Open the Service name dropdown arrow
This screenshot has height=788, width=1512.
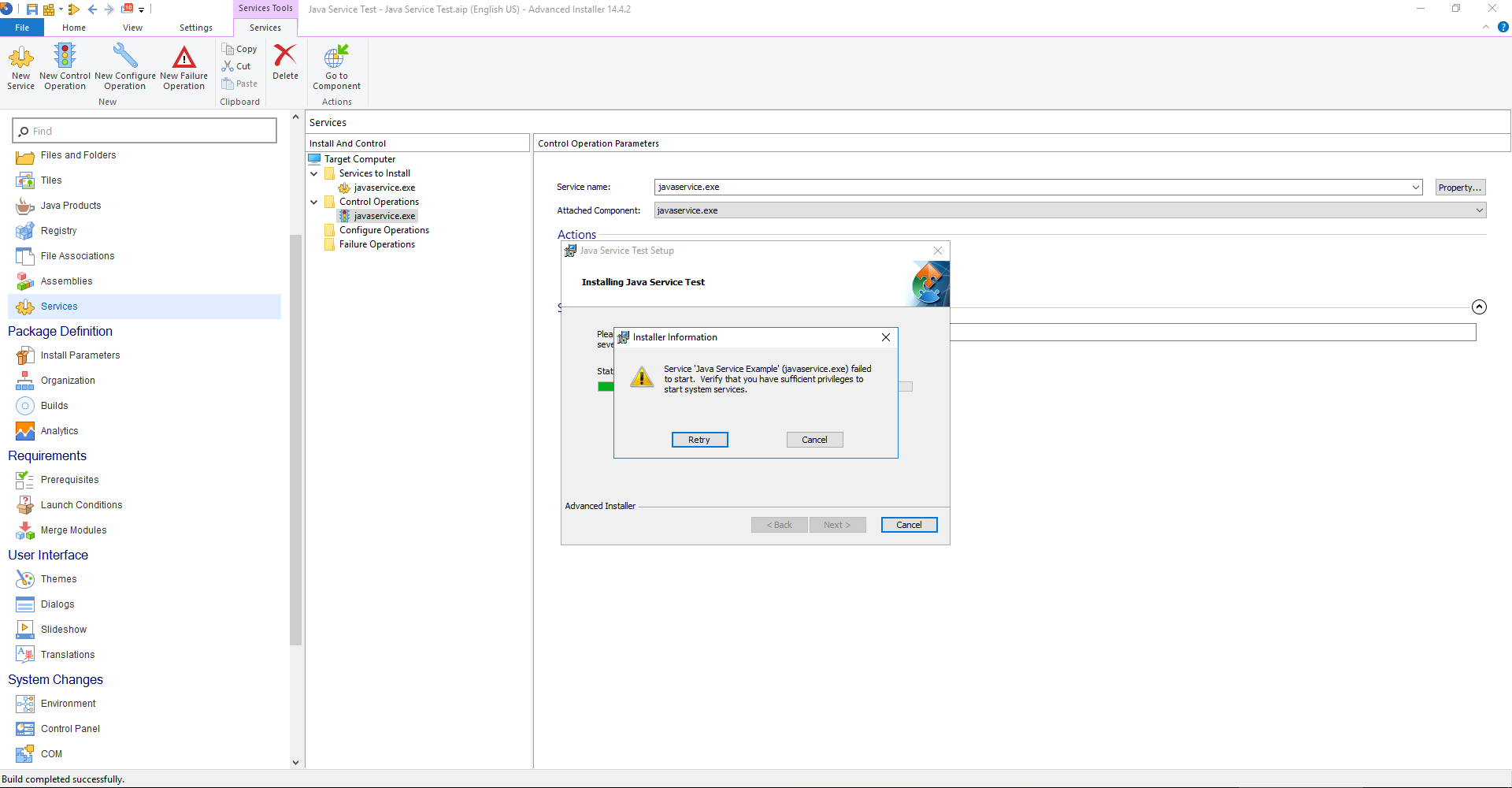pyautogui.click(x=1415, y=187)
